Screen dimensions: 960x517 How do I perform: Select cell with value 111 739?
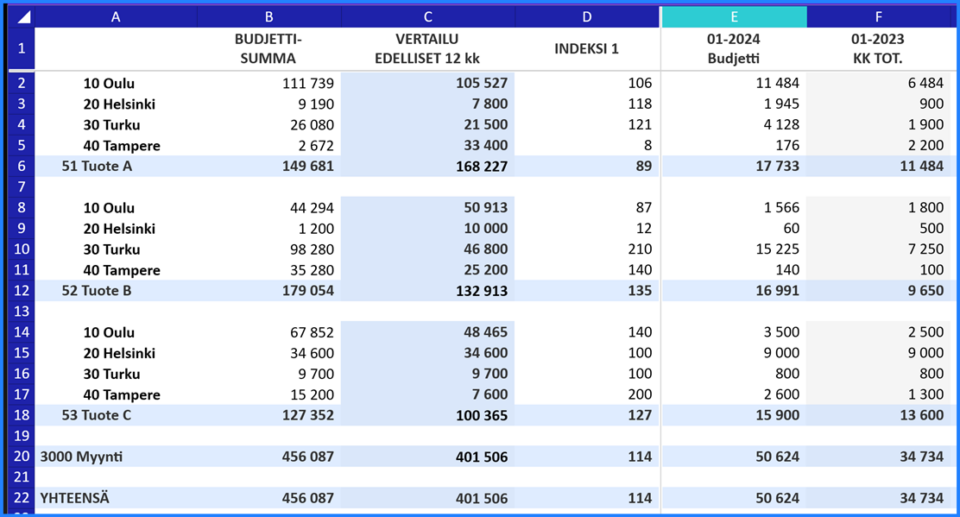(x=269, y=83)
